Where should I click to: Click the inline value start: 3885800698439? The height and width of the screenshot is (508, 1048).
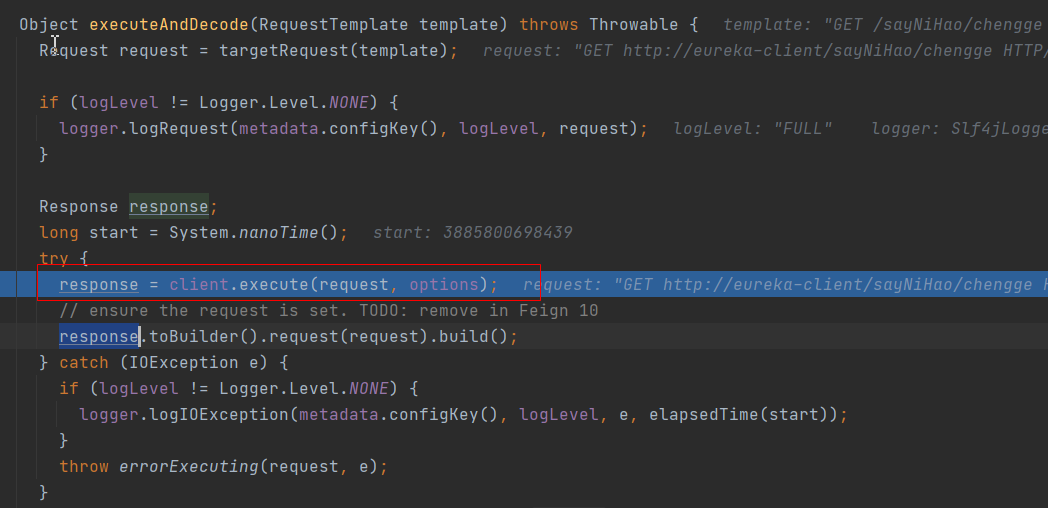click(473, 233)
